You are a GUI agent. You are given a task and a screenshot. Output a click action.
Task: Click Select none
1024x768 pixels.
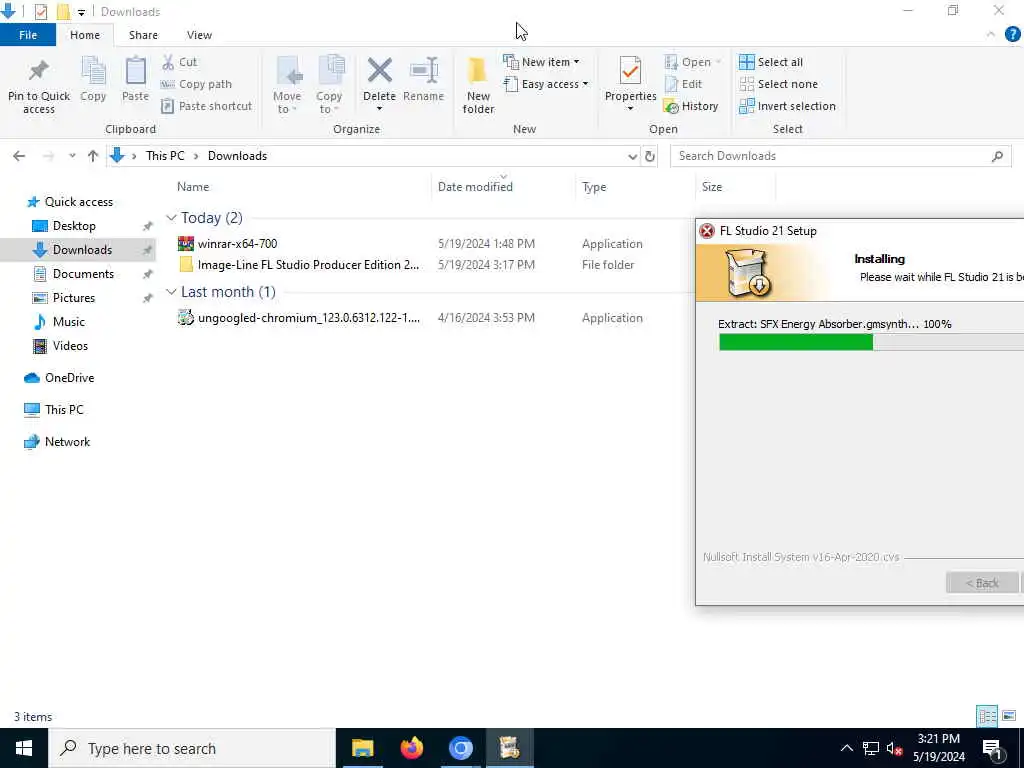[x=778, y=84]
